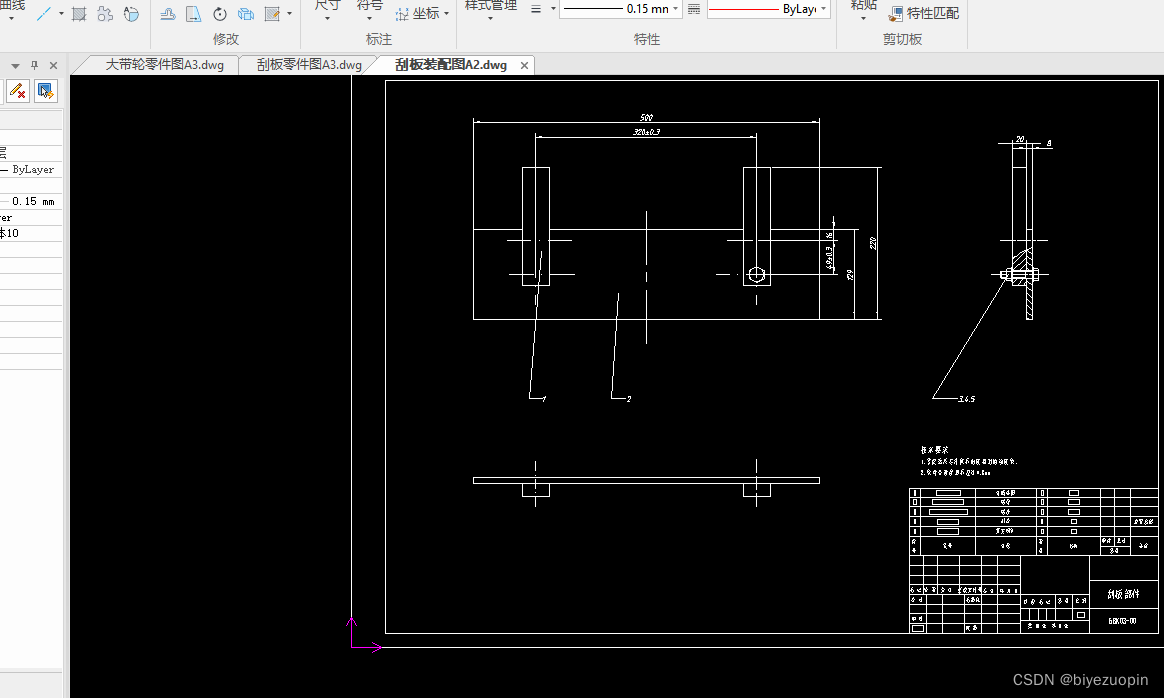Click the linetype settings icon
The image size is (1164, 698).
coord(693,9)
